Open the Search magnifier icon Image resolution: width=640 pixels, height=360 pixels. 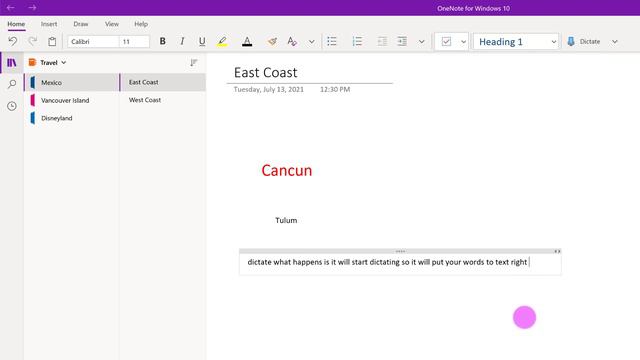(x=12, y=84)
